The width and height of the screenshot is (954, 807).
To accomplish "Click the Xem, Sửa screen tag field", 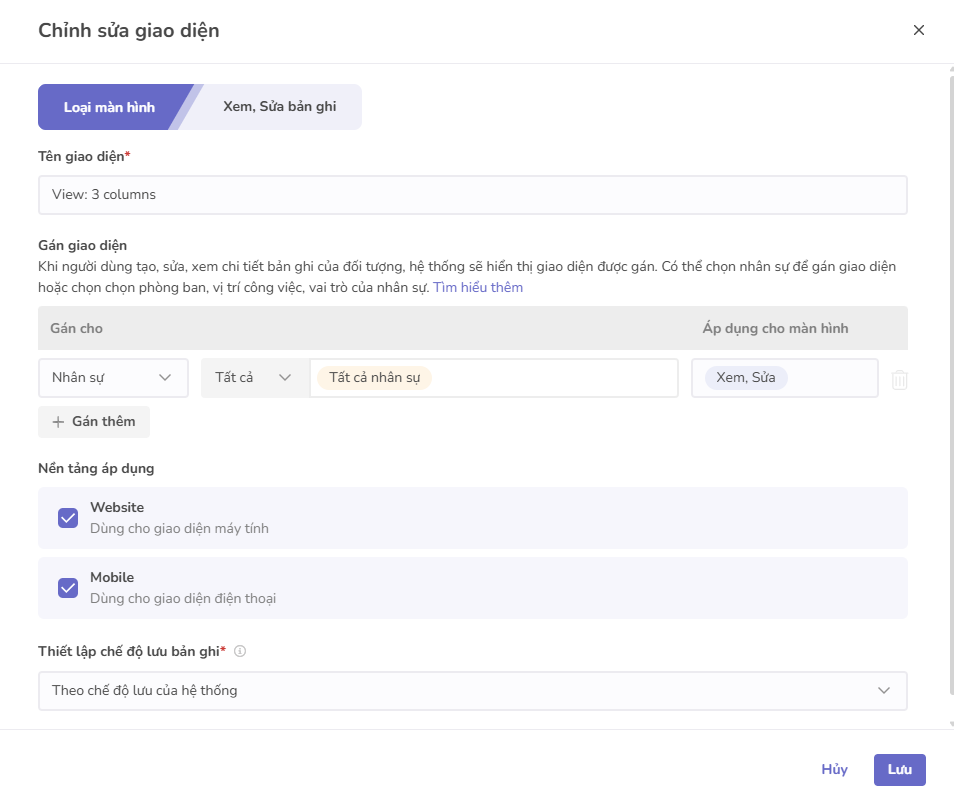I will (784, 378).
